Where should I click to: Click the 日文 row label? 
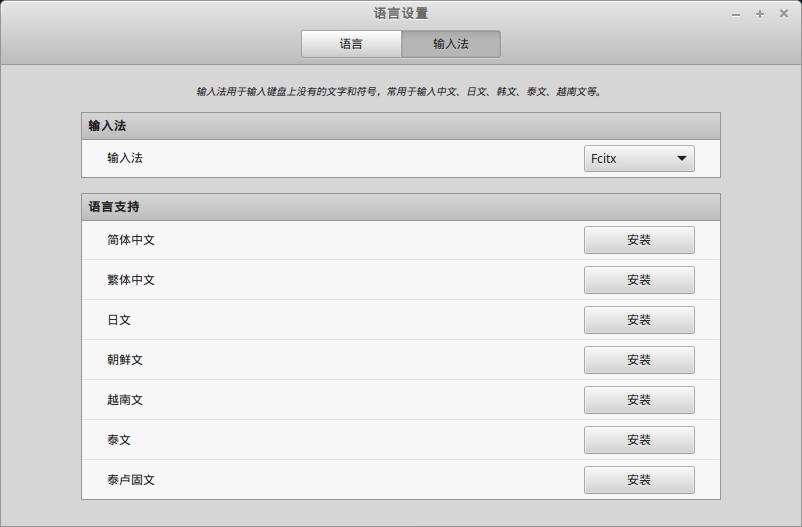click(119, 320)
